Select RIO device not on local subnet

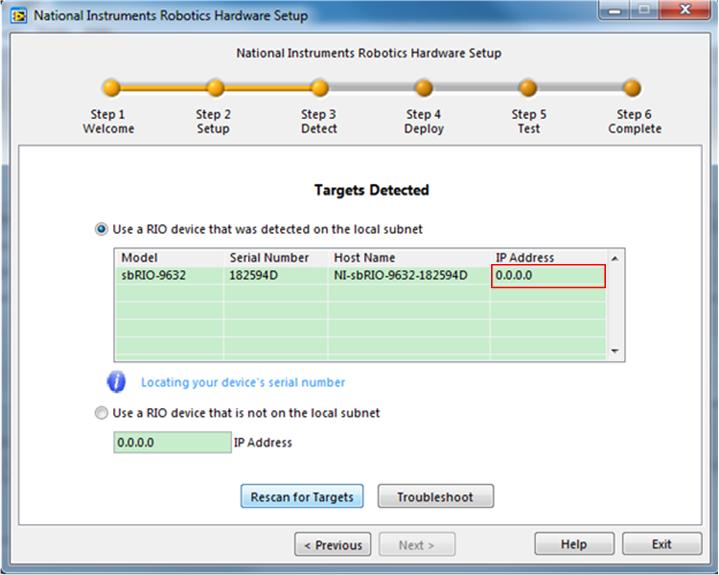click(101, 413)
